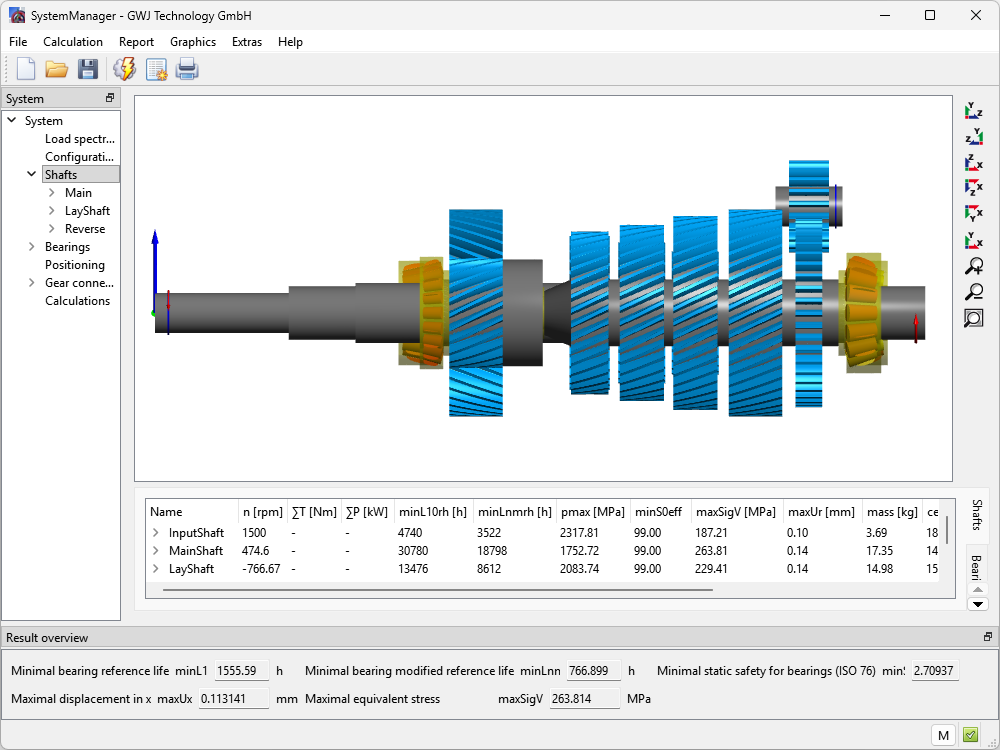Image resolution: width=1000 pixels, height=750 pixels.
Task: Click the minL10rh [h] column header
Action: click(431, 512)
